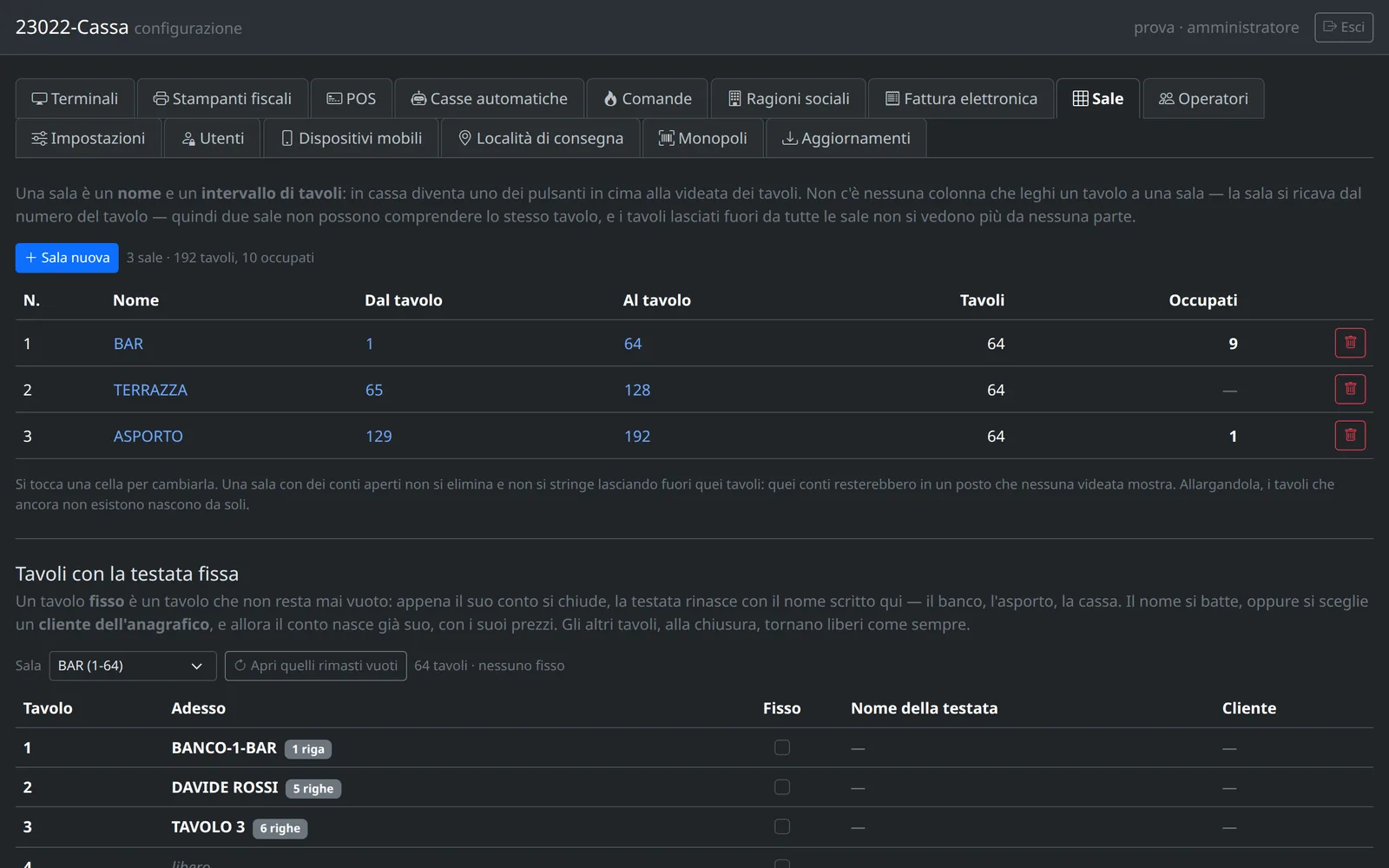Change BAR ending table value 64
Viewport: 1389px width, 868px height.
633,344
